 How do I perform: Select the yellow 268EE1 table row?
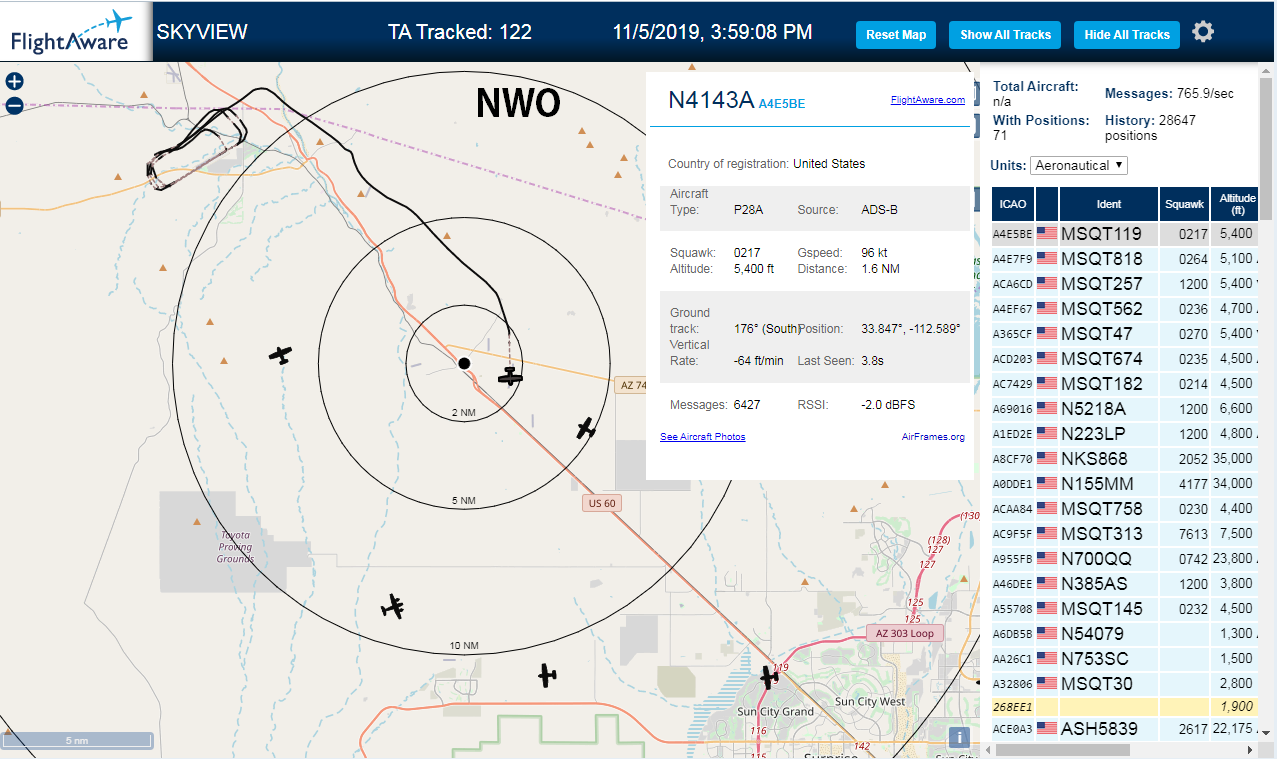point(1124,706)
